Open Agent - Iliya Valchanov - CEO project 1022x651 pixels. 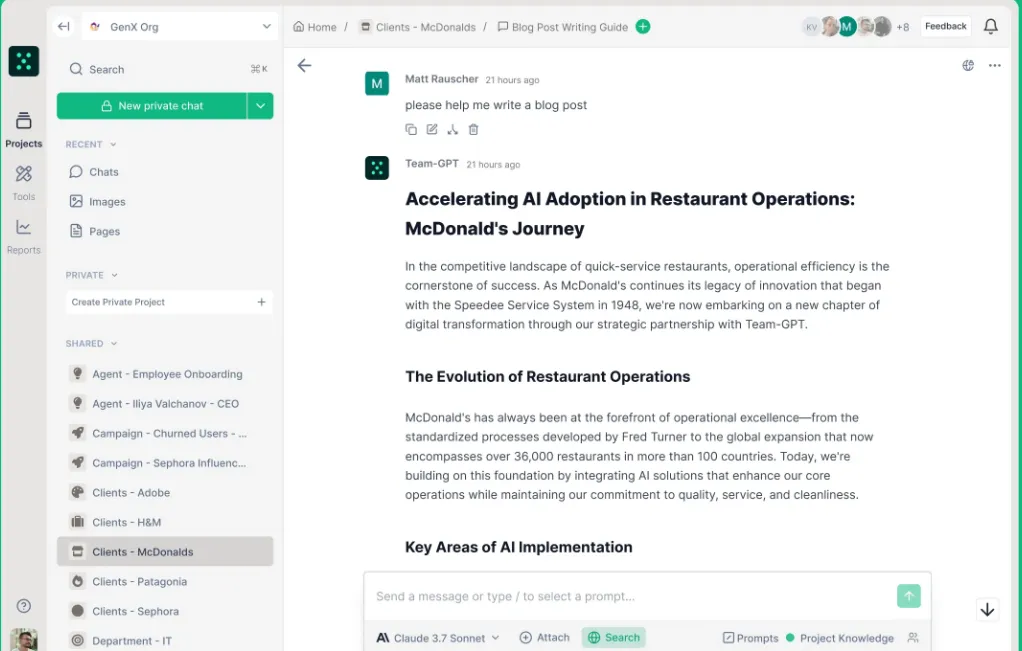(165, 403)
